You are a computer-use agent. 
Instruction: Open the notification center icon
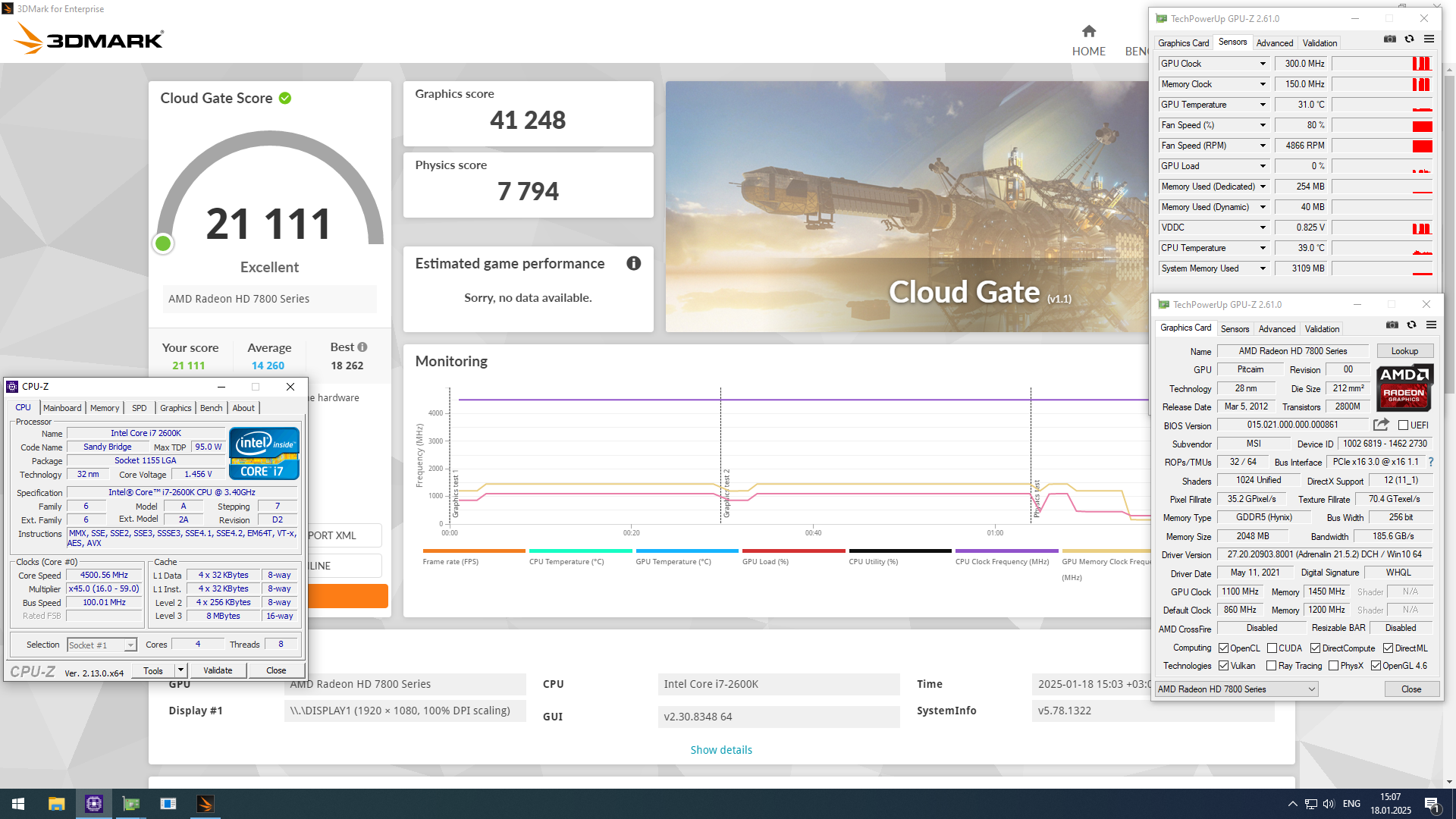(1432, 804)
